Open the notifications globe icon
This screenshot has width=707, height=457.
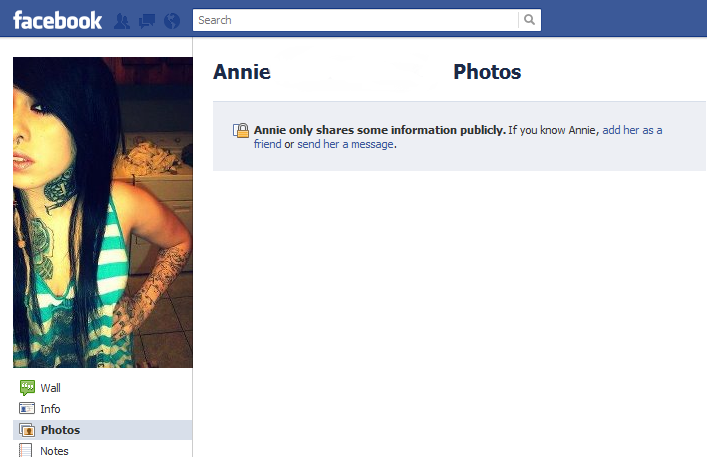pos(172,21)
